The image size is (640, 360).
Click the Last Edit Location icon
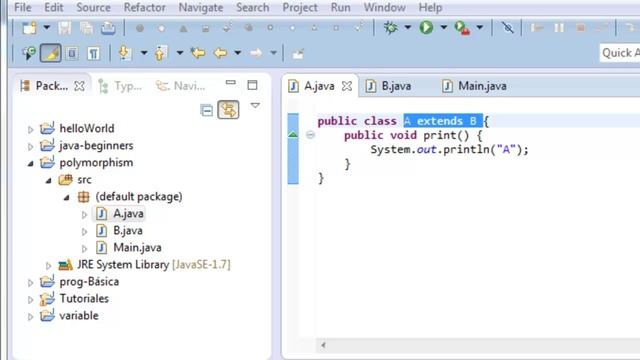198,53
